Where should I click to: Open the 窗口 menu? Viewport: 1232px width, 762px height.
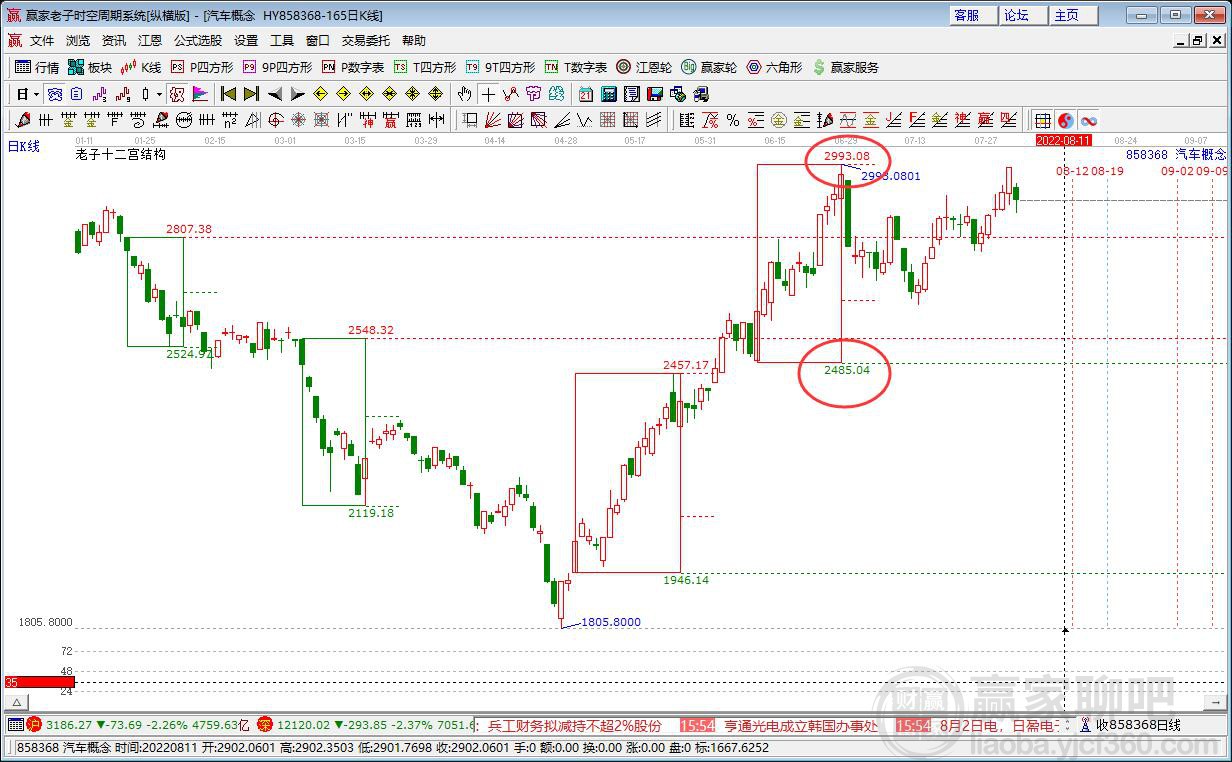318,41
